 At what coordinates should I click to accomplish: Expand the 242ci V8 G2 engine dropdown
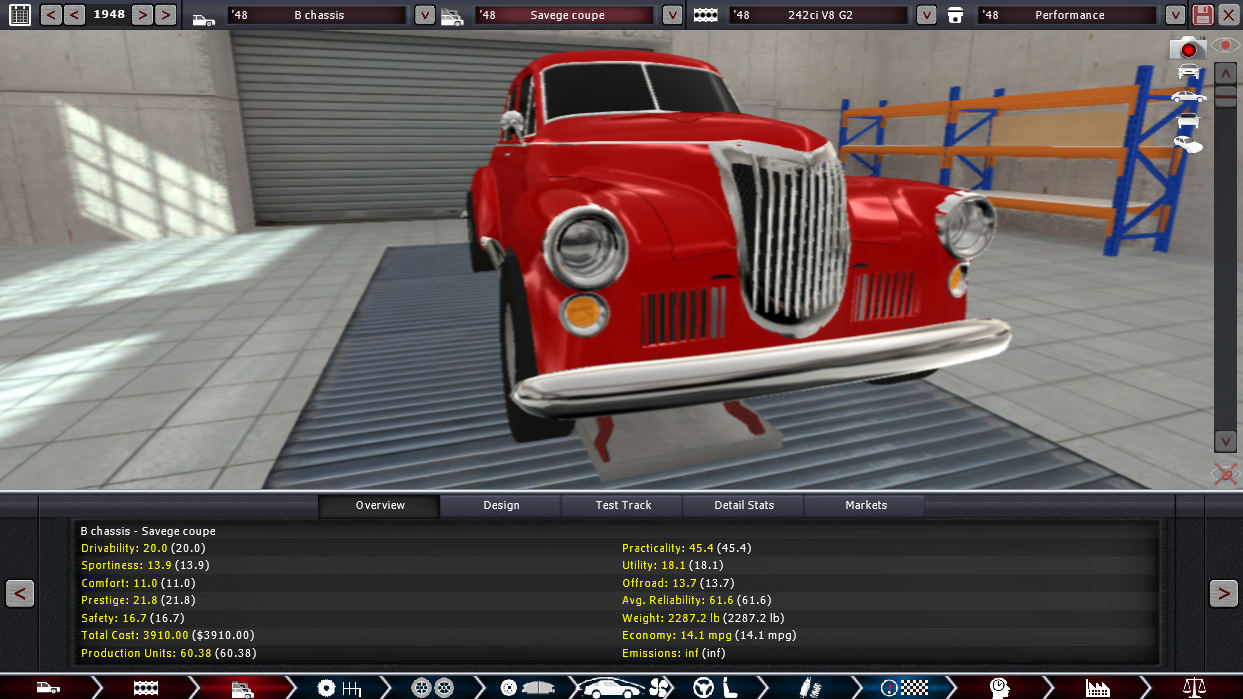927,15
